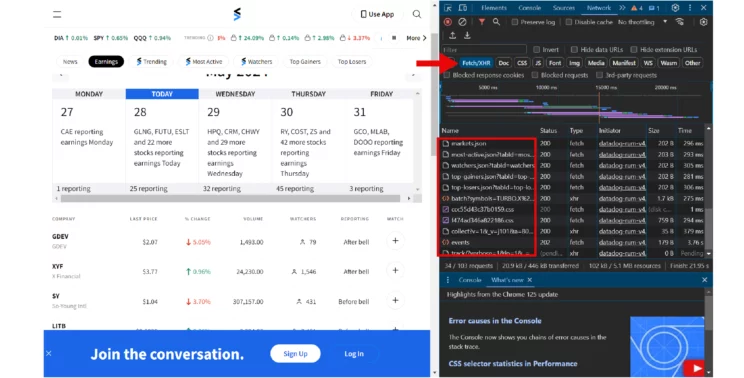This screenshot has width=744, height=378.
Task: Open the News tab
Action: [70, 62]
